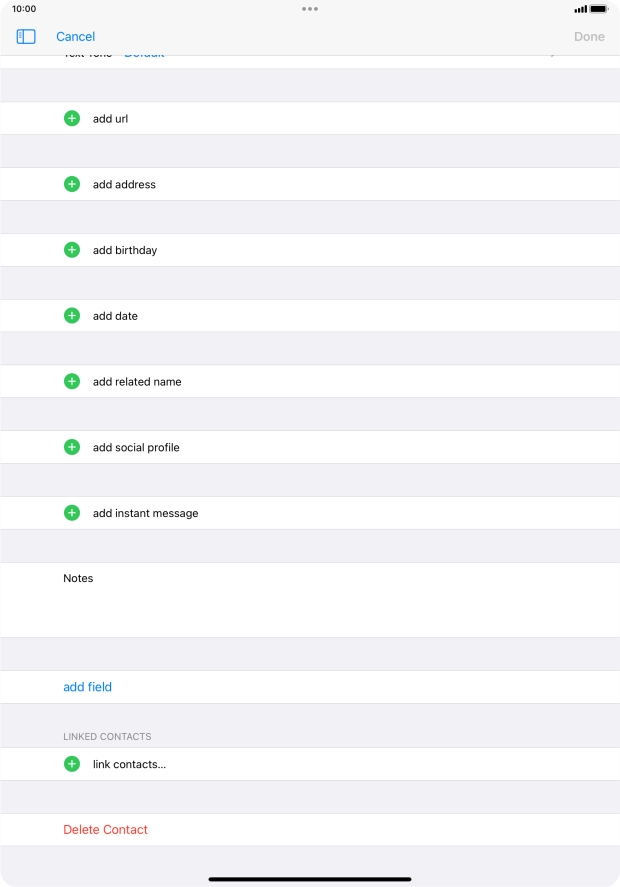620x887 pixels.
Task: Select the add social profile label
Action: (x=136, y=447)
